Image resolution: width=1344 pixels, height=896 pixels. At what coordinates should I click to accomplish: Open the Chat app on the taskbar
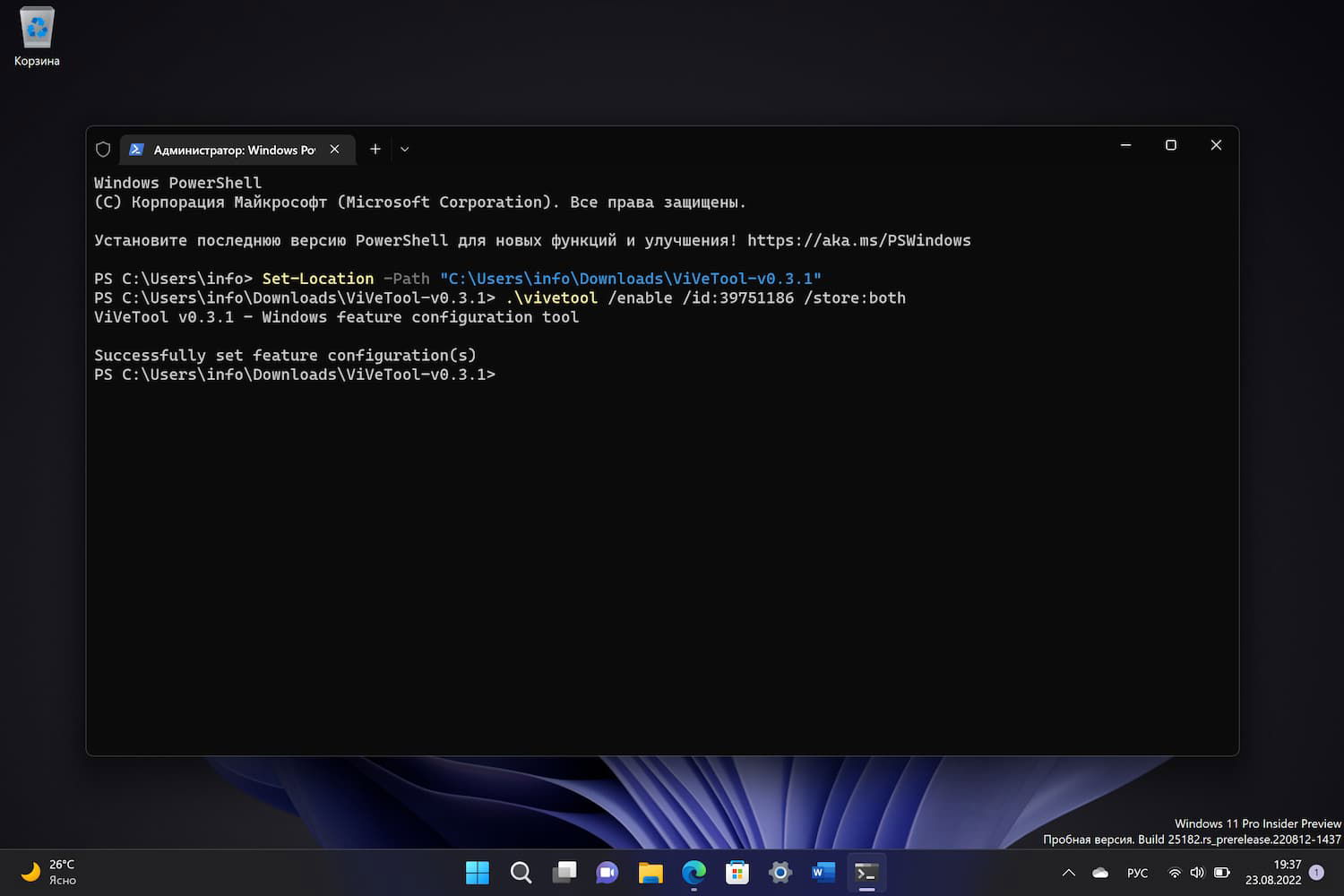point(607,873)
